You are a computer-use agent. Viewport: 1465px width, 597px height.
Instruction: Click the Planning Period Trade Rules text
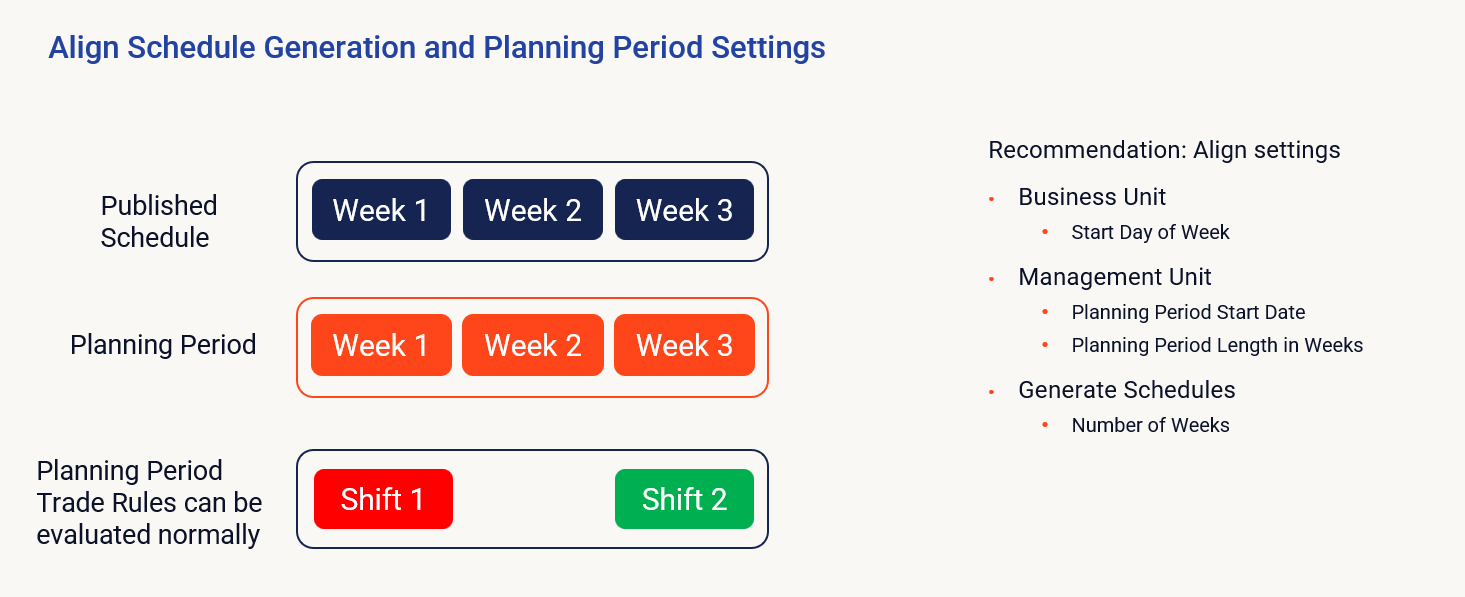[x=149, y=502]
